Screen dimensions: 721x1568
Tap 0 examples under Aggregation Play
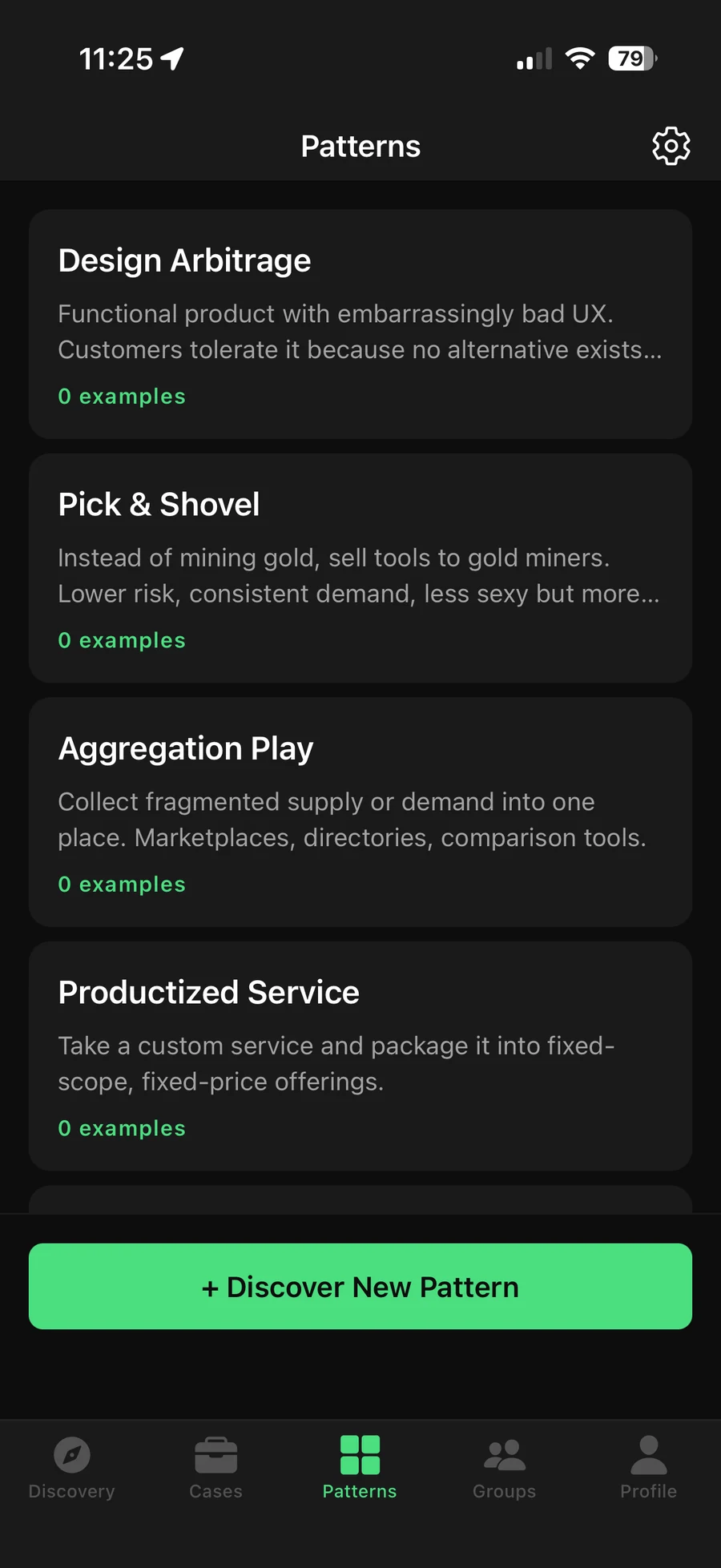pyautogui.click(x=122, y=884)
